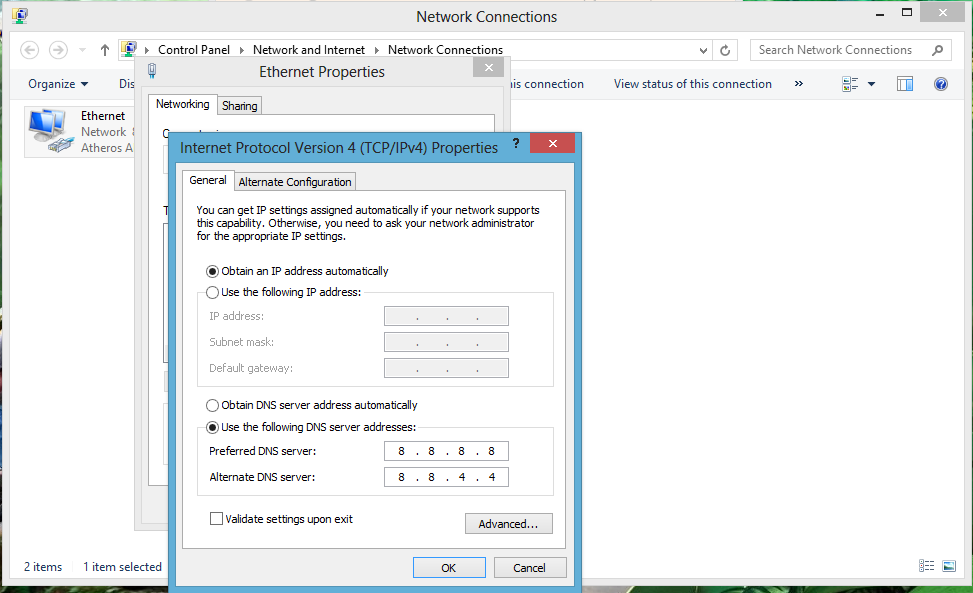This screenshot has height=593, width=973.
Task: Toggle the preview pane icon
Action: [905, 84]
